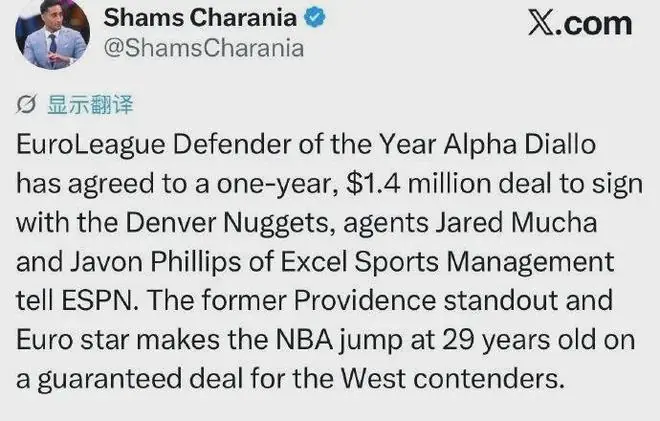Click the word "Providence" in the tweet
Image resolution: width=660 pixels, height=421 pixels.
(365, 301)
